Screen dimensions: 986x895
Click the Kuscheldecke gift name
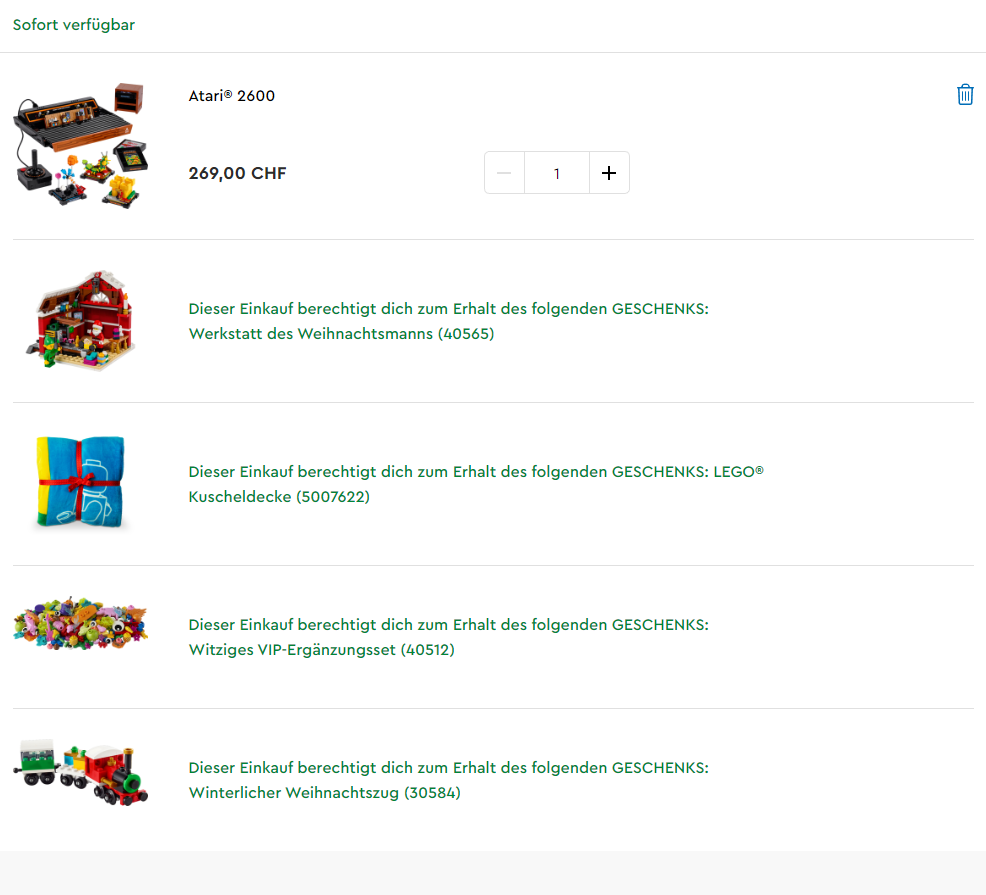pyautogui.click(x=240, y=496)
